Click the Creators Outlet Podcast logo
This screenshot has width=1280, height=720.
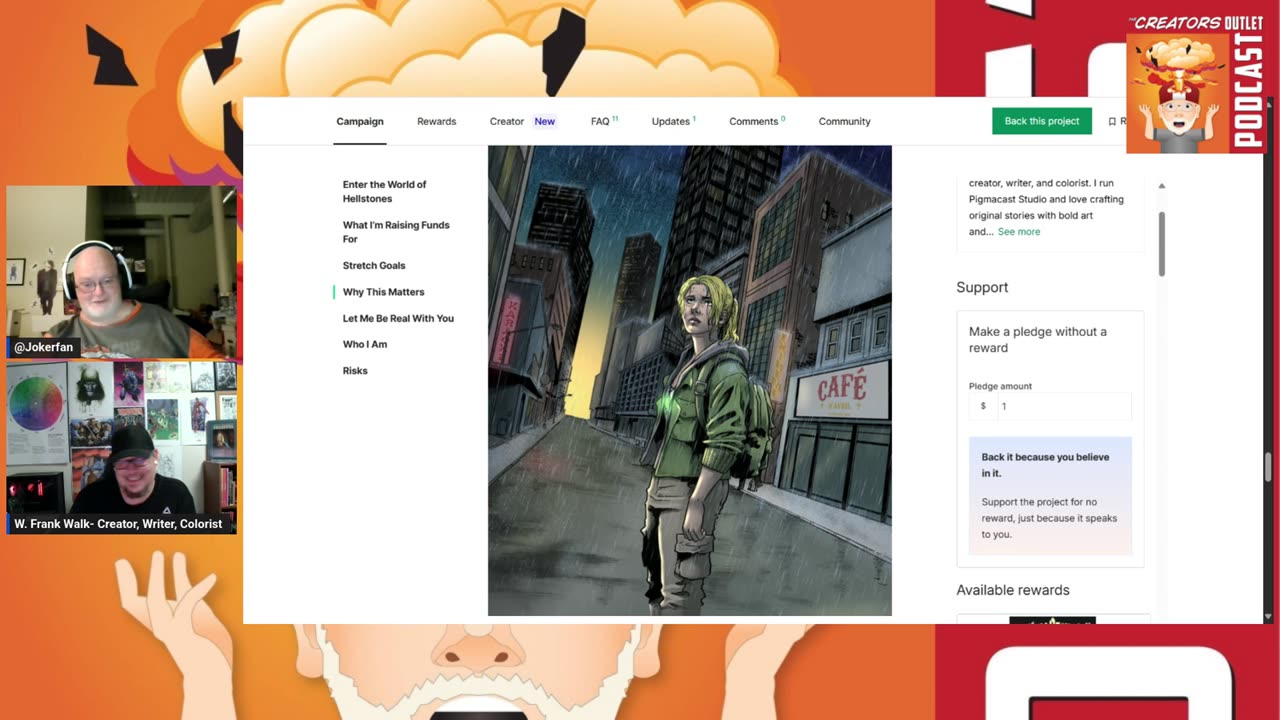point(1196,84)
